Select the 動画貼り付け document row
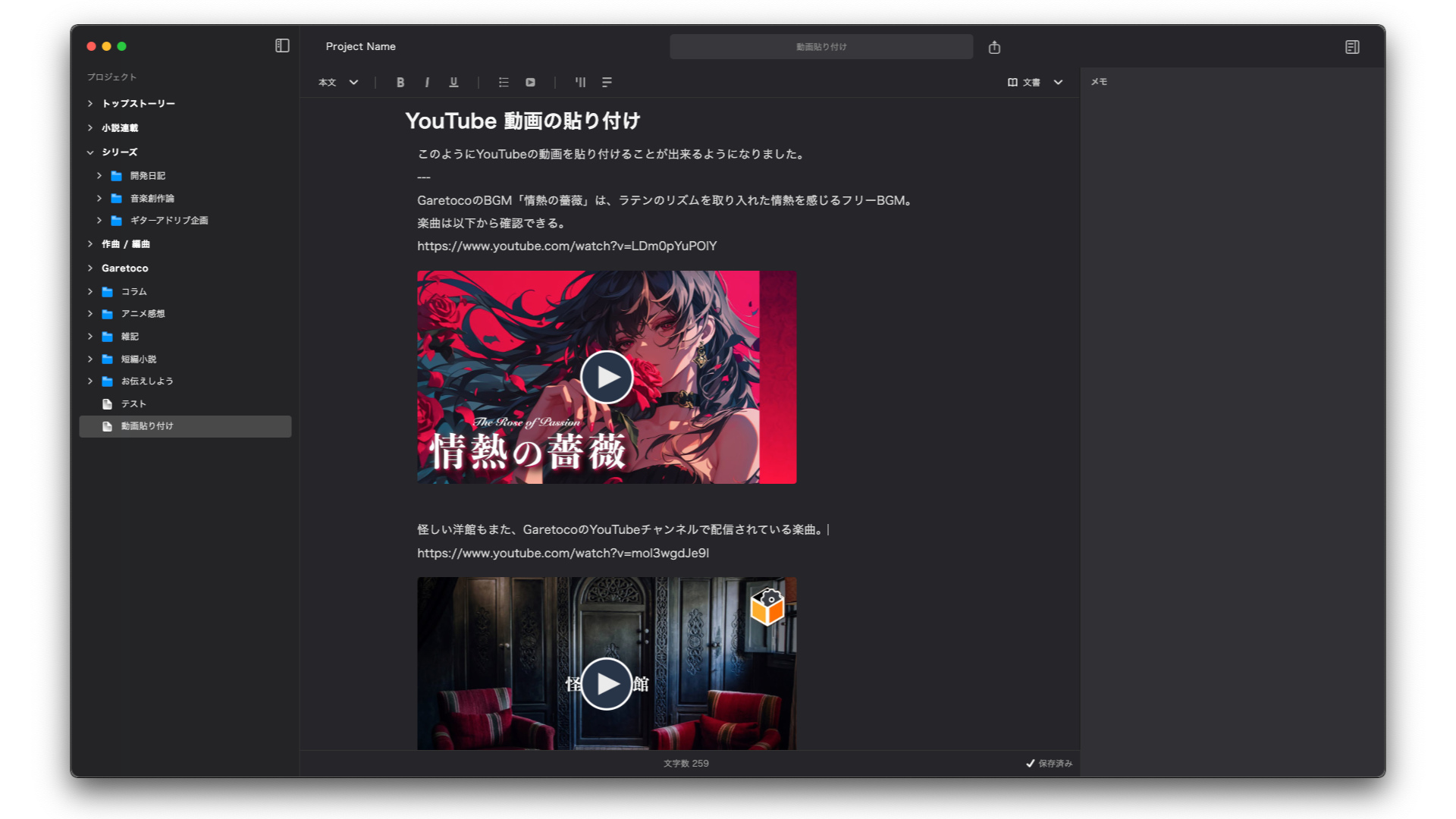 tap(185, 426)
